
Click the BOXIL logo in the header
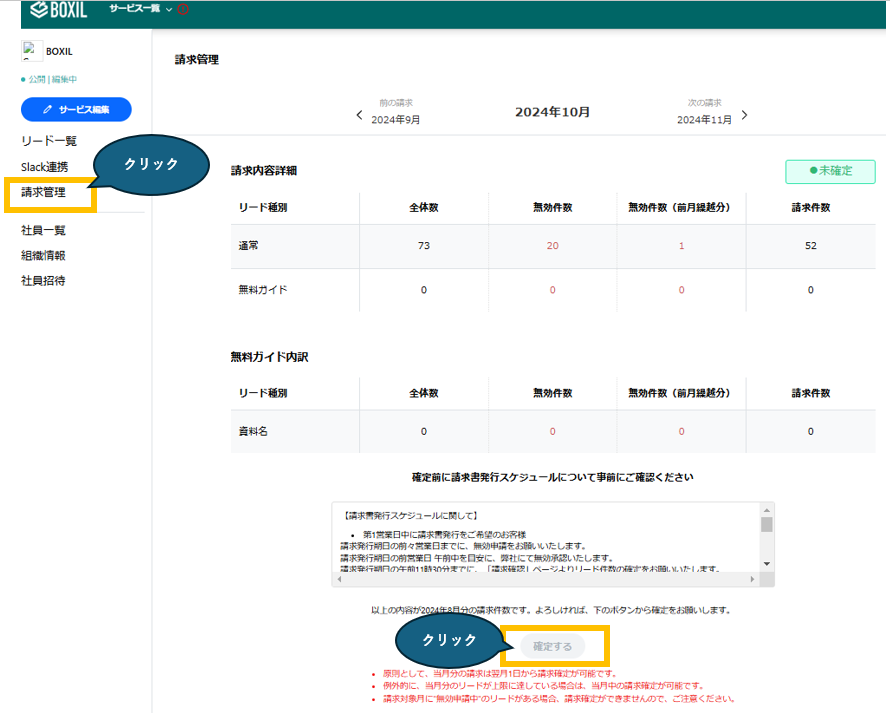58,9
